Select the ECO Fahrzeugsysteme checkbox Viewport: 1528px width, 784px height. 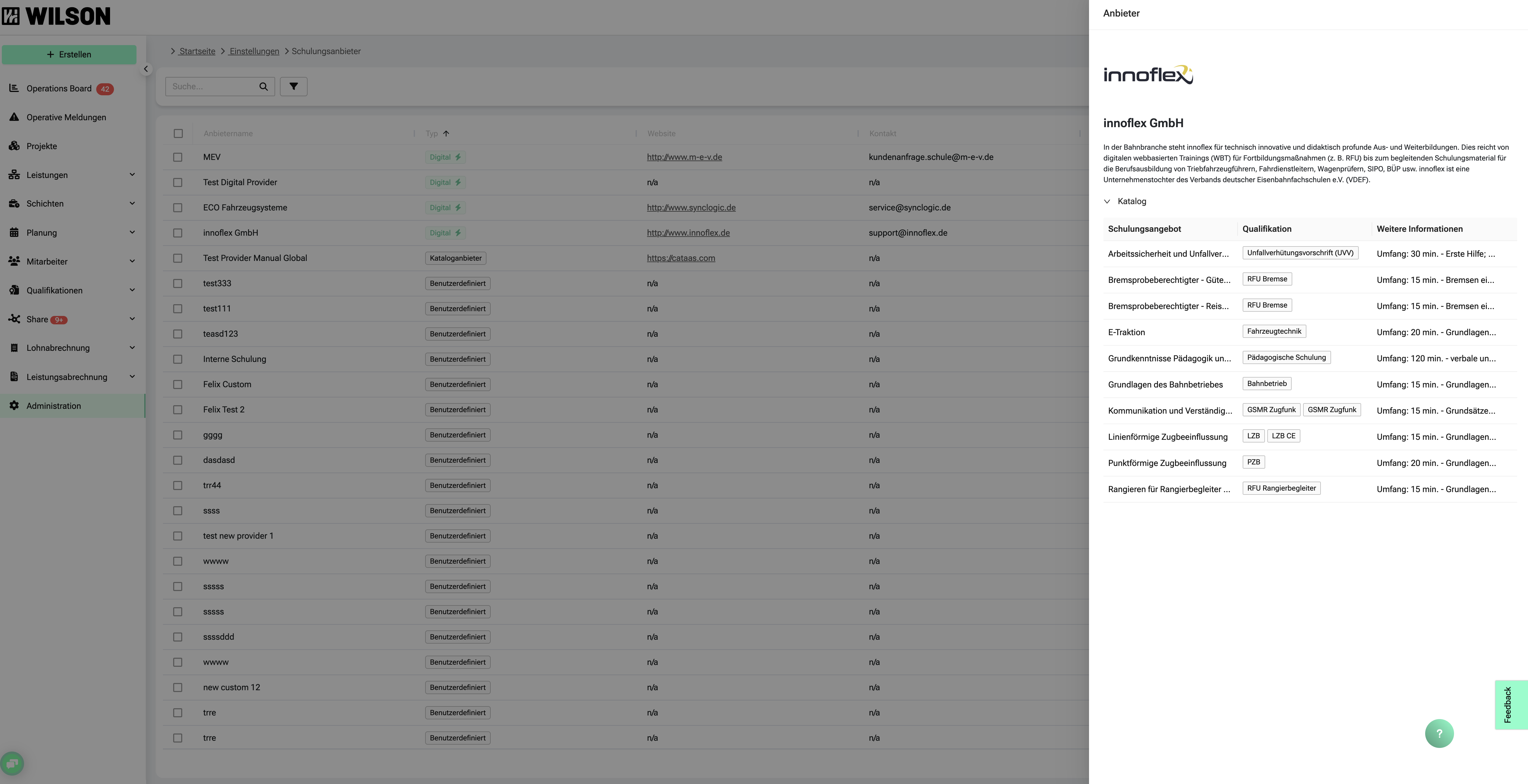[x=177, y=207]
